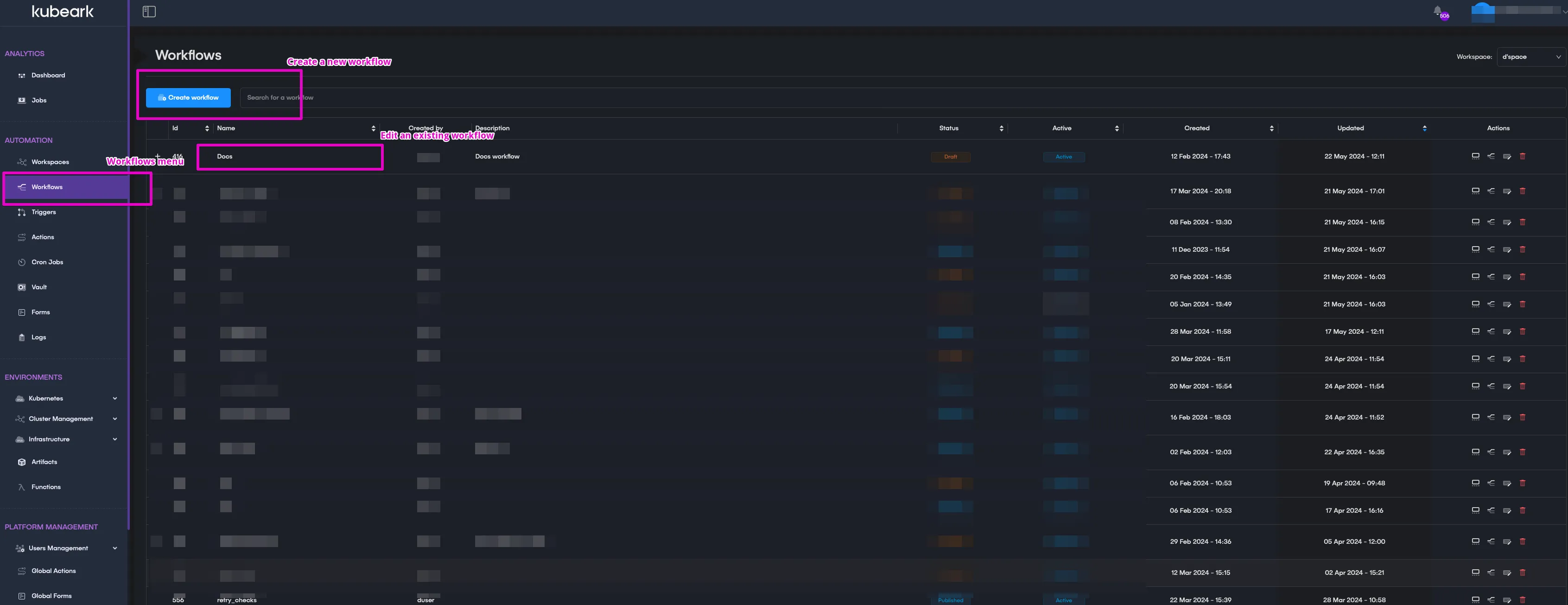This screenshot has height=605, width=1568.
Task: Sort the table by Status column
Action: click(x=1001, y=128)
